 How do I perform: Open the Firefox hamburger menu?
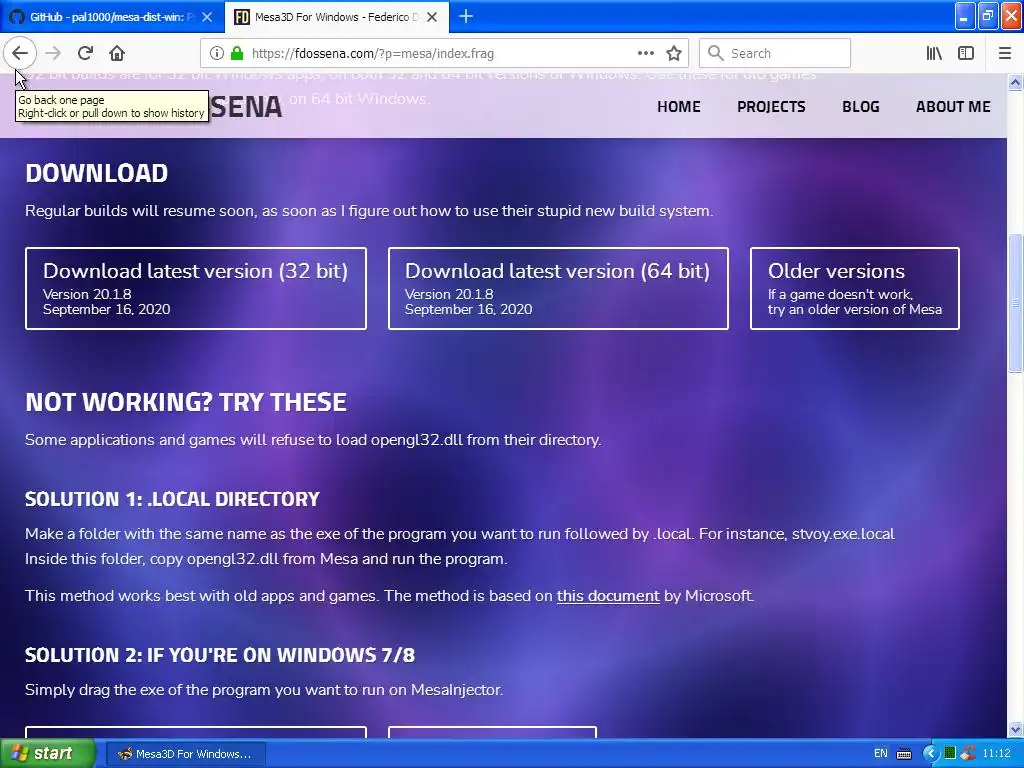pos(1005,54)
